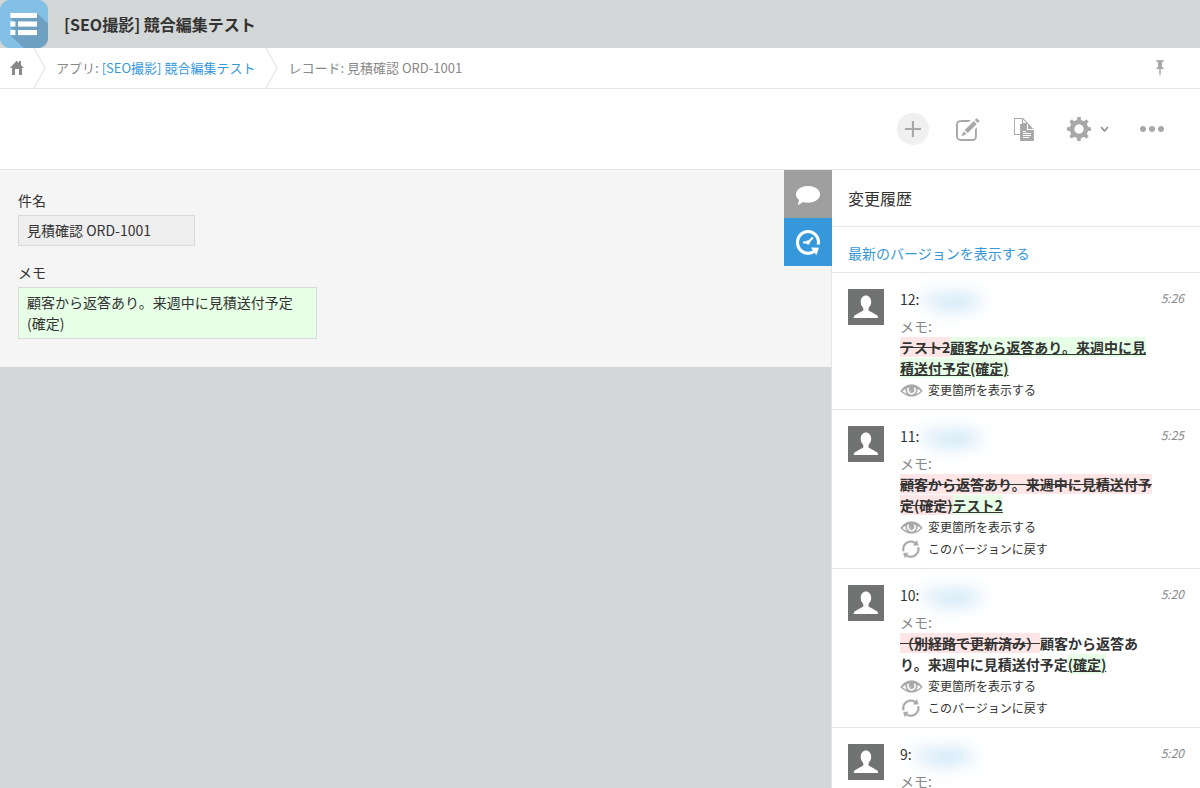The width and height of the screenshot is (1200, 788).
Task: Revert to version 10
Action: [975, 708]
